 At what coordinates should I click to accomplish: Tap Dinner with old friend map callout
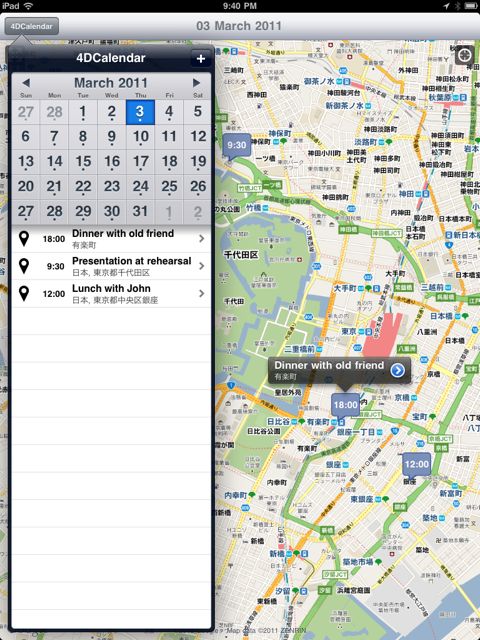(x=339, y=370)
